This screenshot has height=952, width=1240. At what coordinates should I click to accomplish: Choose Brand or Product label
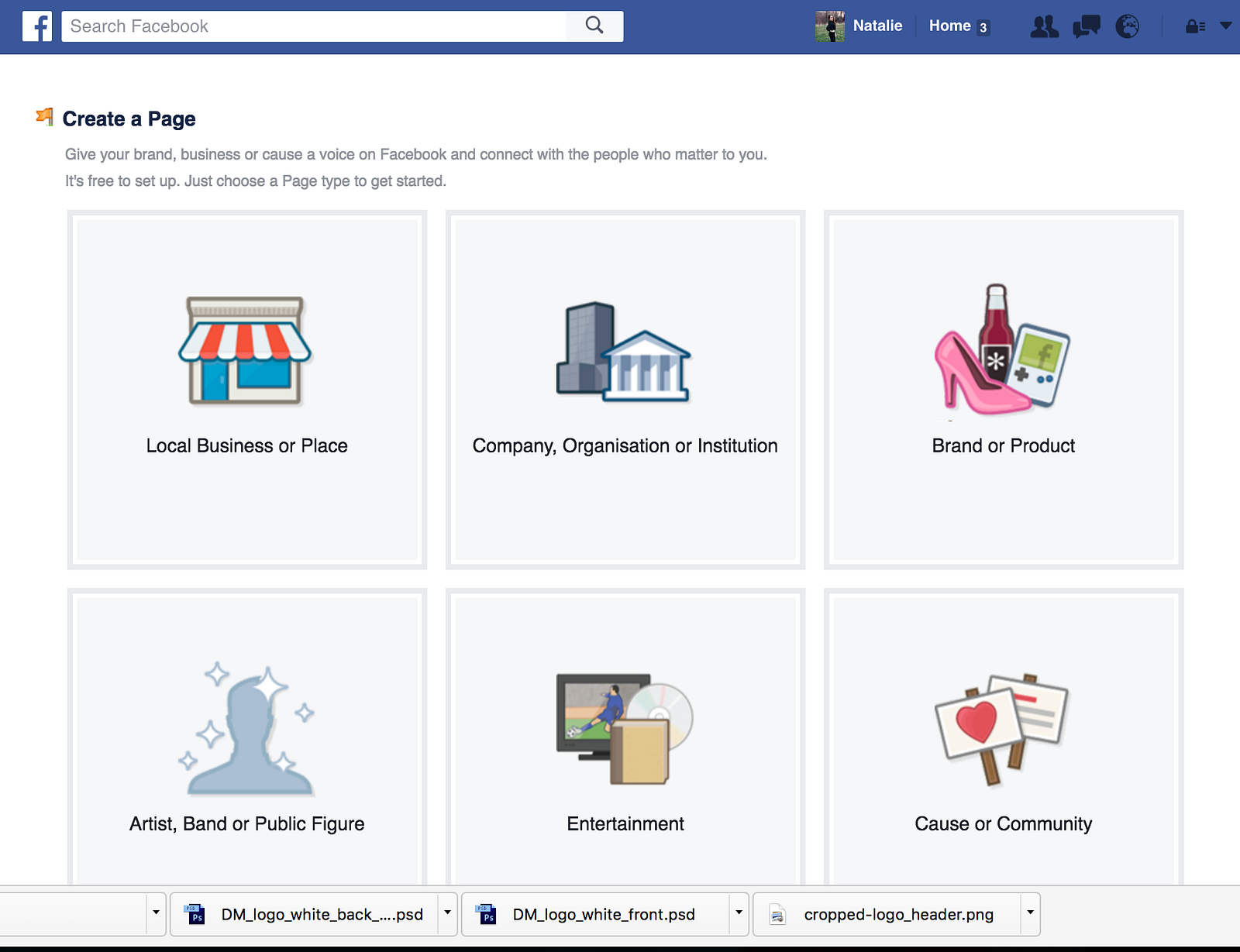click(x=1004, y=446)
